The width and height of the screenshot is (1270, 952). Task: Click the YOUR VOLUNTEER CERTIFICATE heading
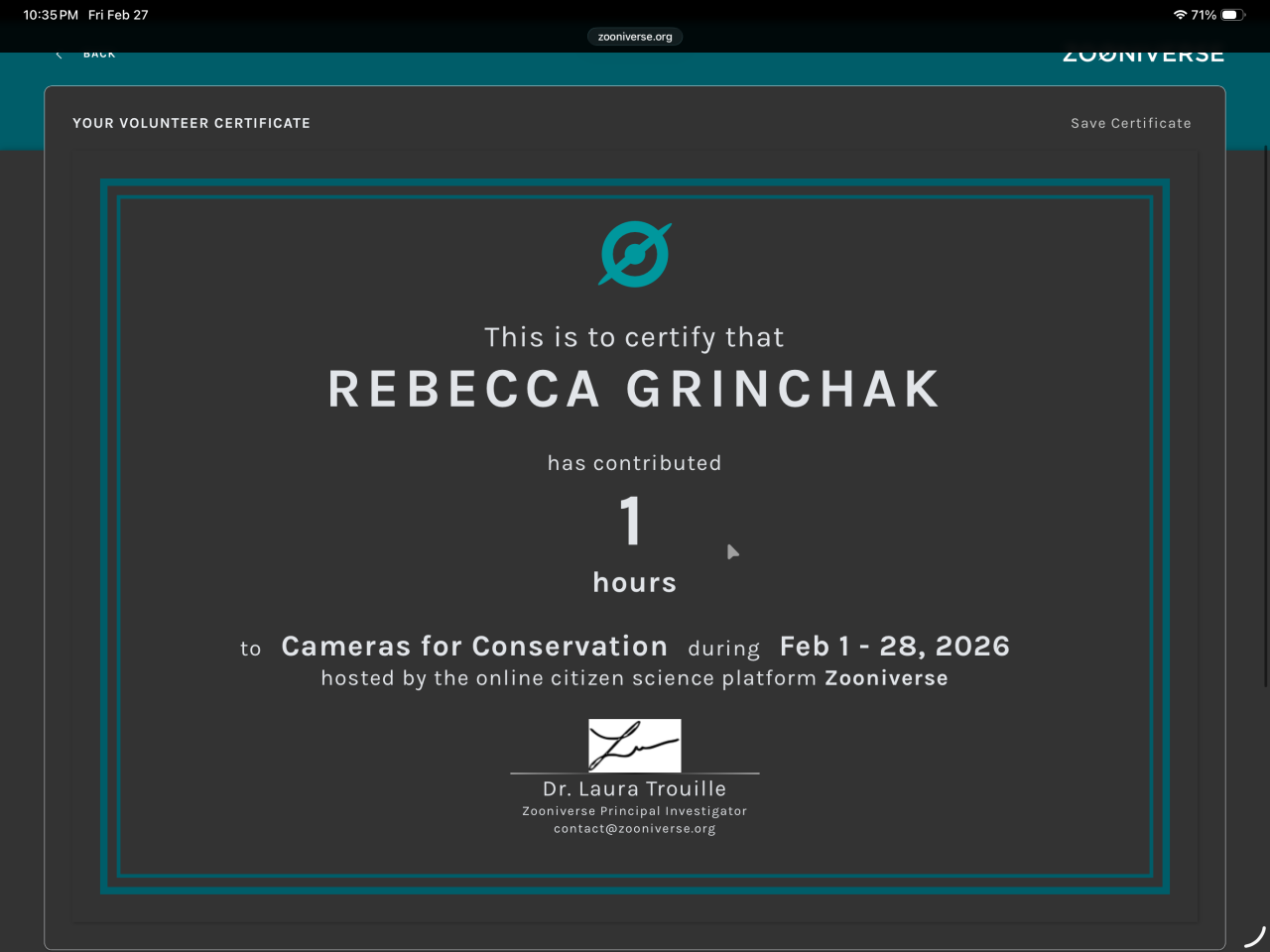point(191,123)
